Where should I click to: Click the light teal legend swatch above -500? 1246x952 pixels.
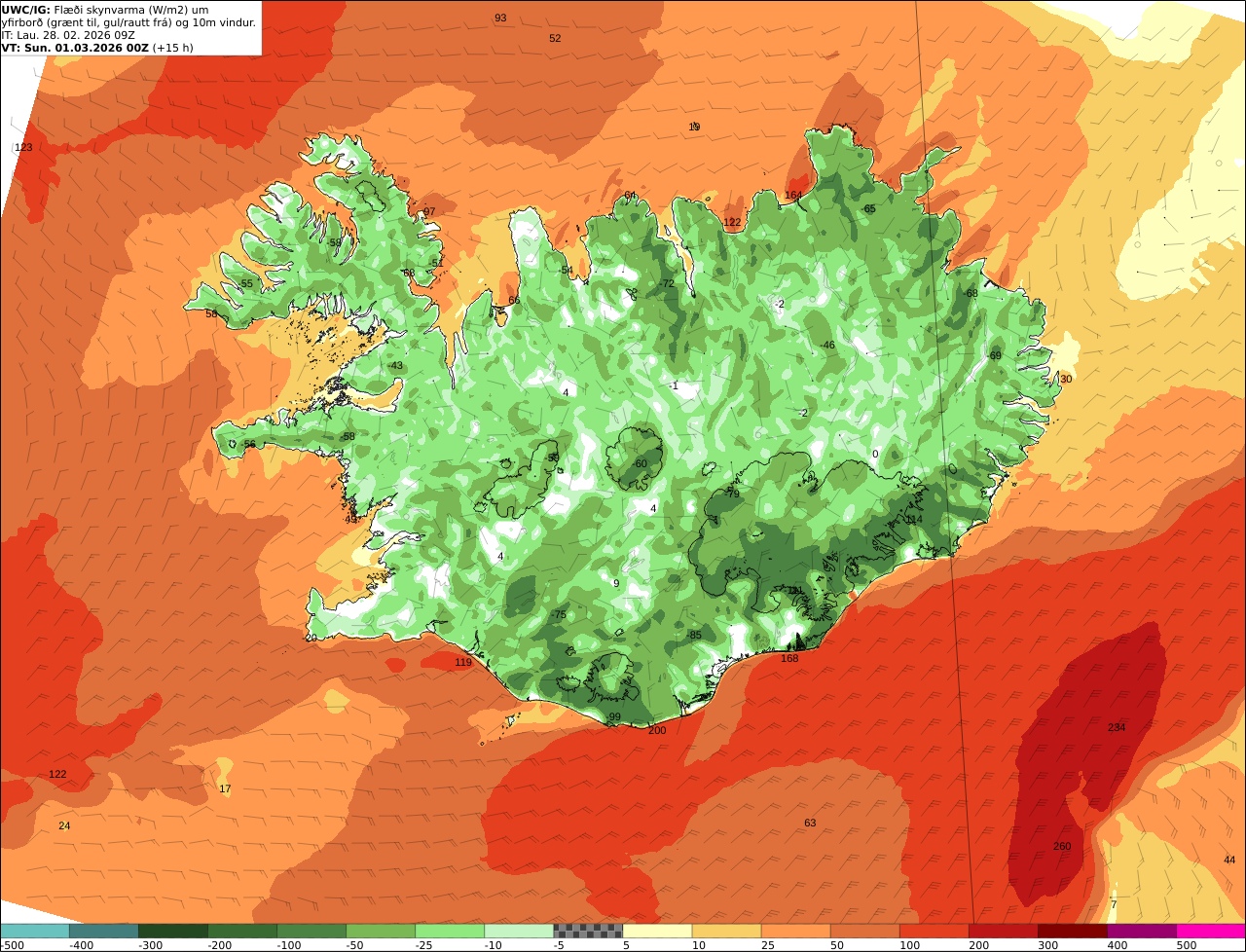point(34,931)
